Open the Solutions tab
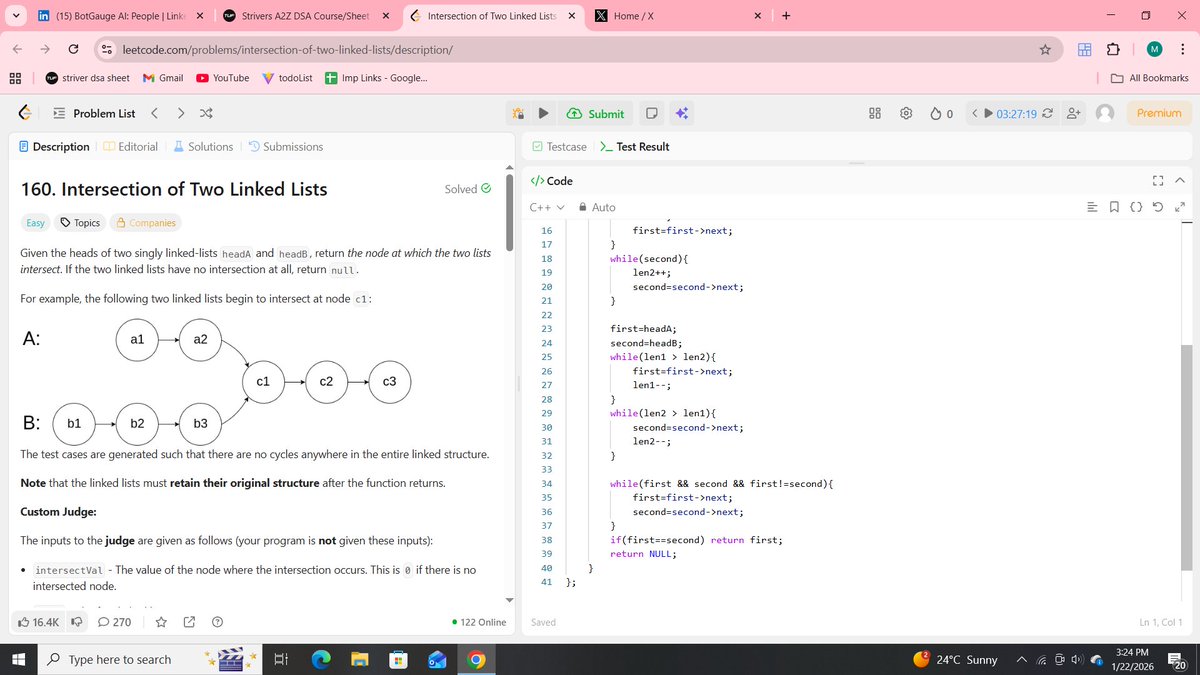 pos(203,147)
